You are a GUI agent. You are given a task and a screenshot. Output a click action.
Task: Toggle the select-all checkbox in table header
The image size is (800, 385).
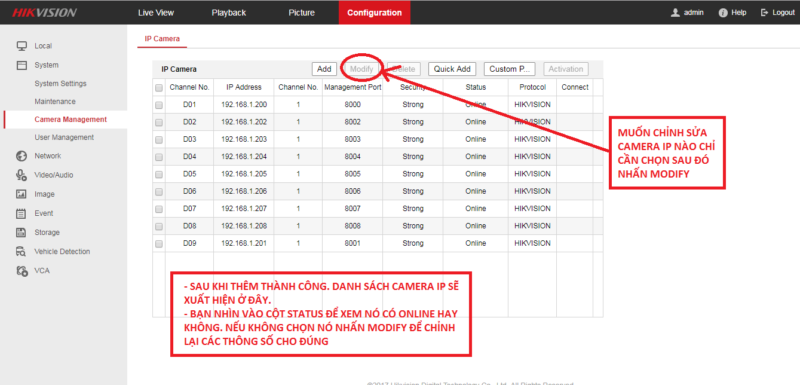coord(159,88)
